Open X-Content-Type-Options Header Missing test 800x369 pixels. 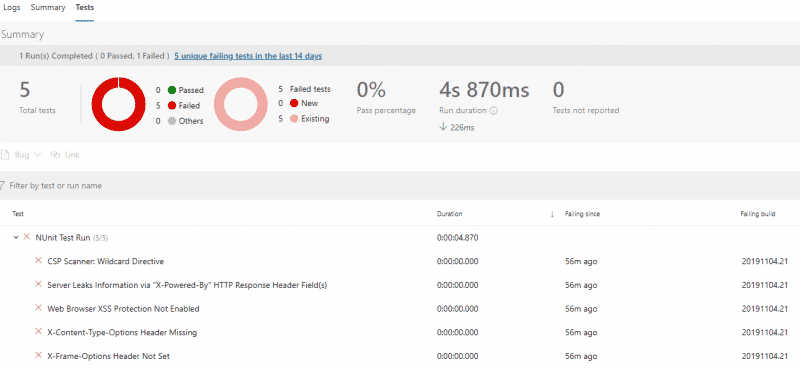tap(122, 332)
